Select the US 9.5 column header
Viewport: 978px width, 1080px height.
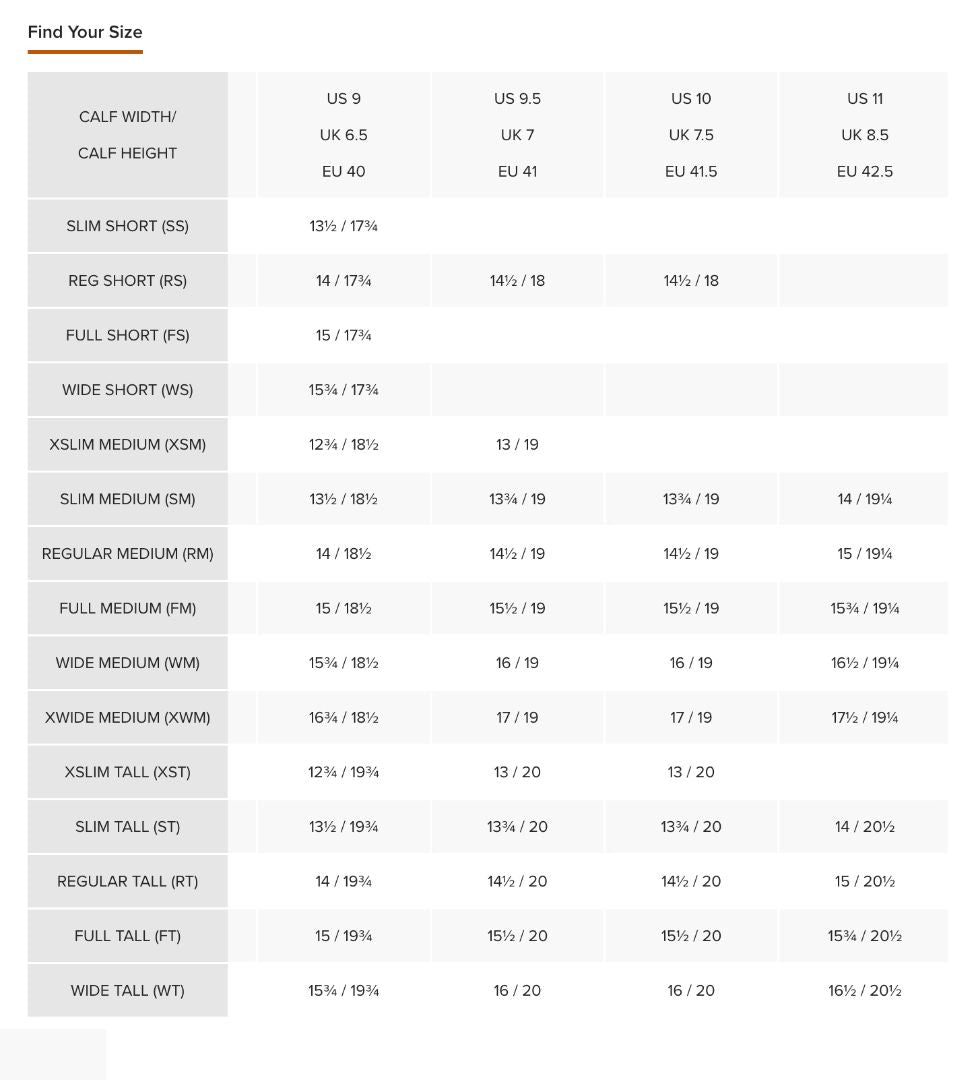[517, 135]
